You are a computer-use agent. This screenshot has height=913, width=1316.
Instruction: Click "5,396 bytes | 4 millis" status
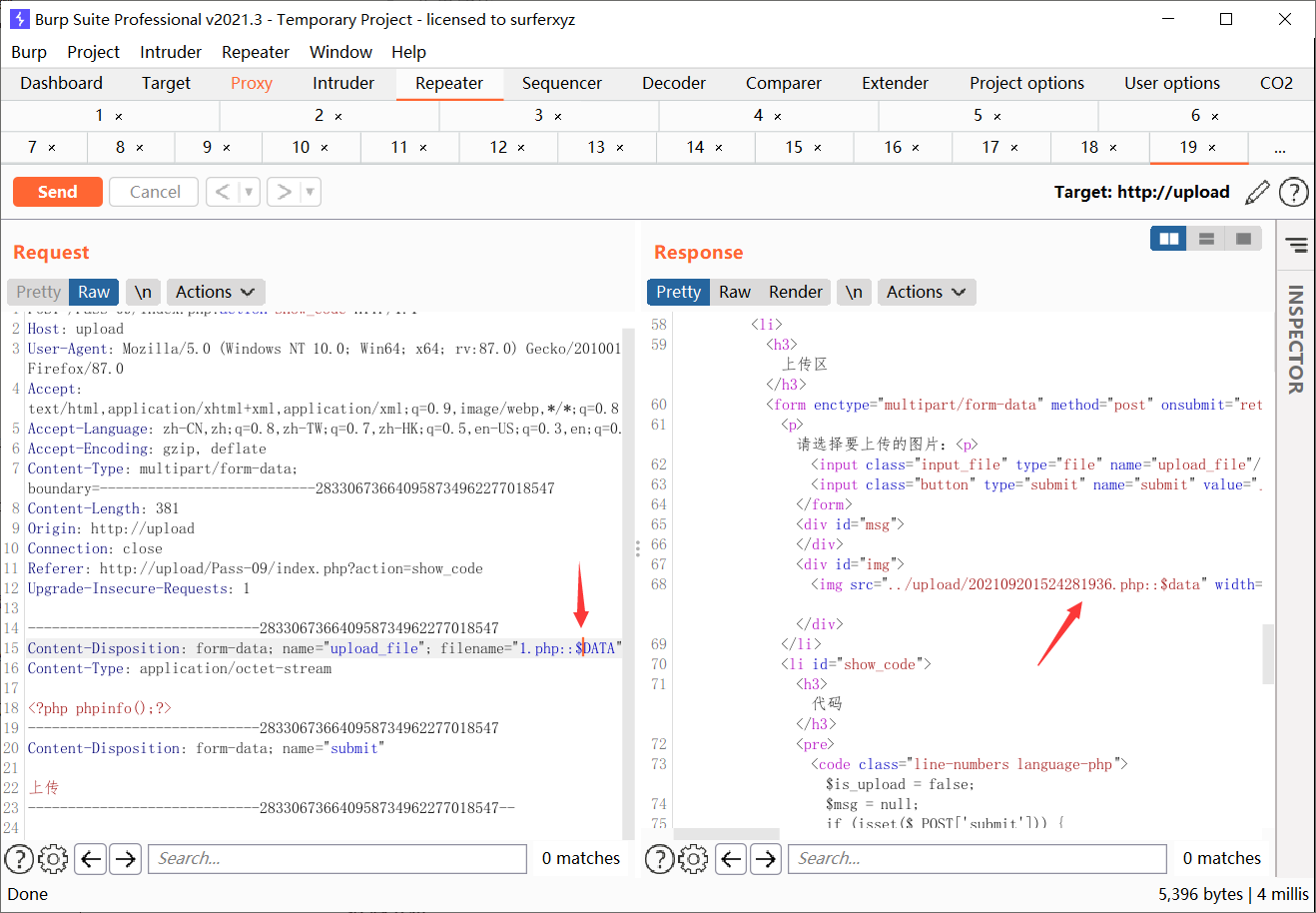(x=1233, y=894)
